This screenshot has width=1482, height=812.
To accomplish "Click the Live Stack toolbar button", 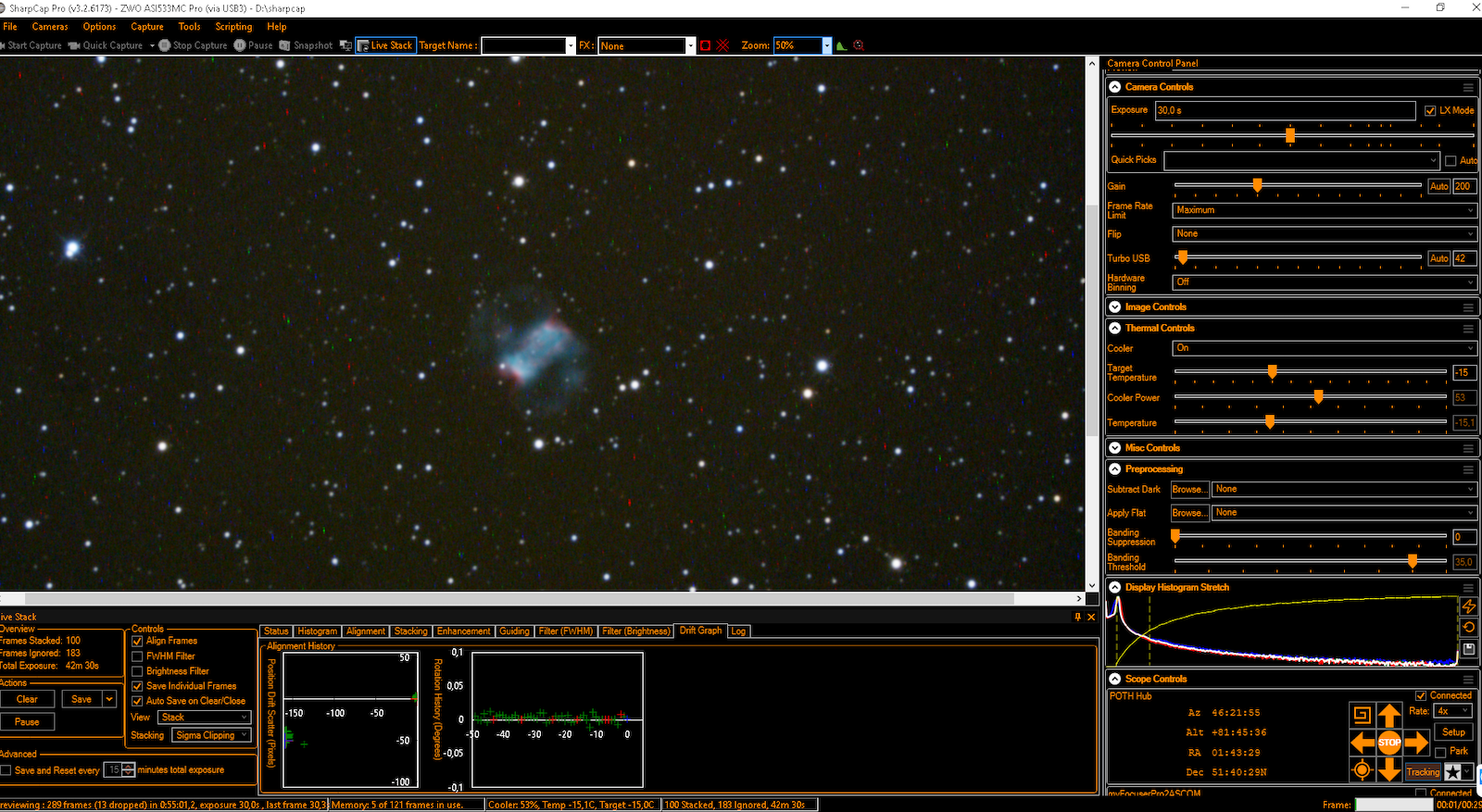I will click(386, 45).
